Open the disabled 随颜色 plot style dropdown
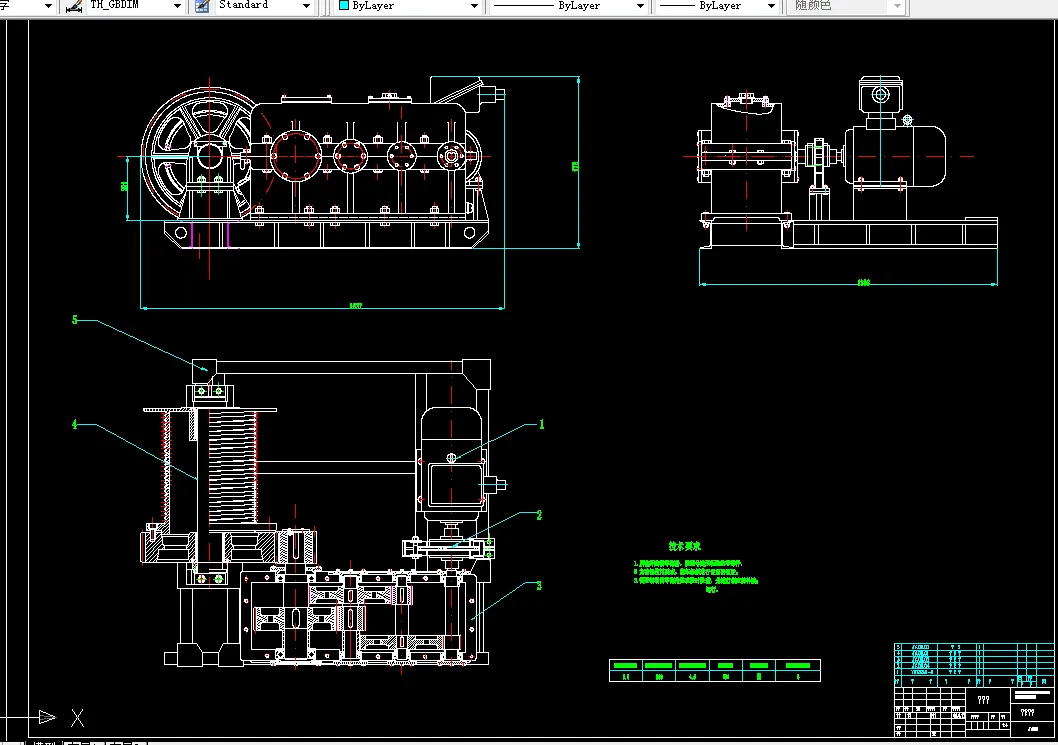 (x=897, y=6)
